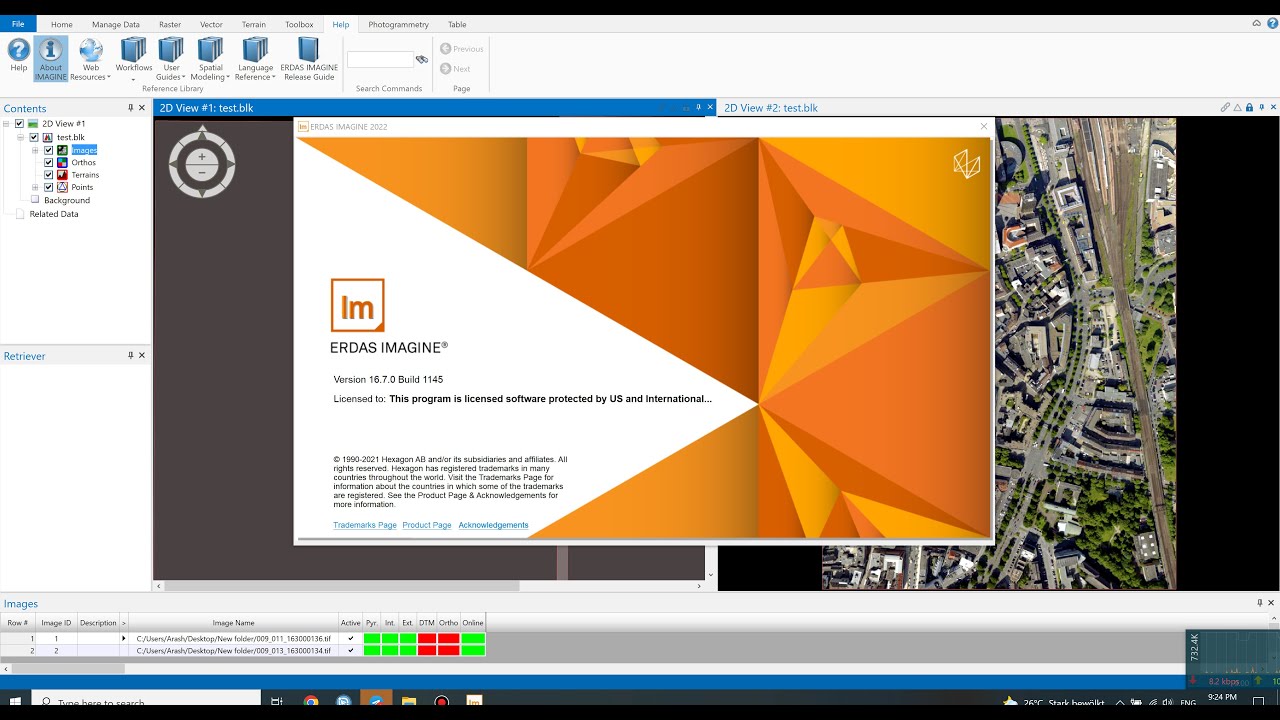
Task: Uncheck the Terrains layer checkbox
Action: coord(49,175)
